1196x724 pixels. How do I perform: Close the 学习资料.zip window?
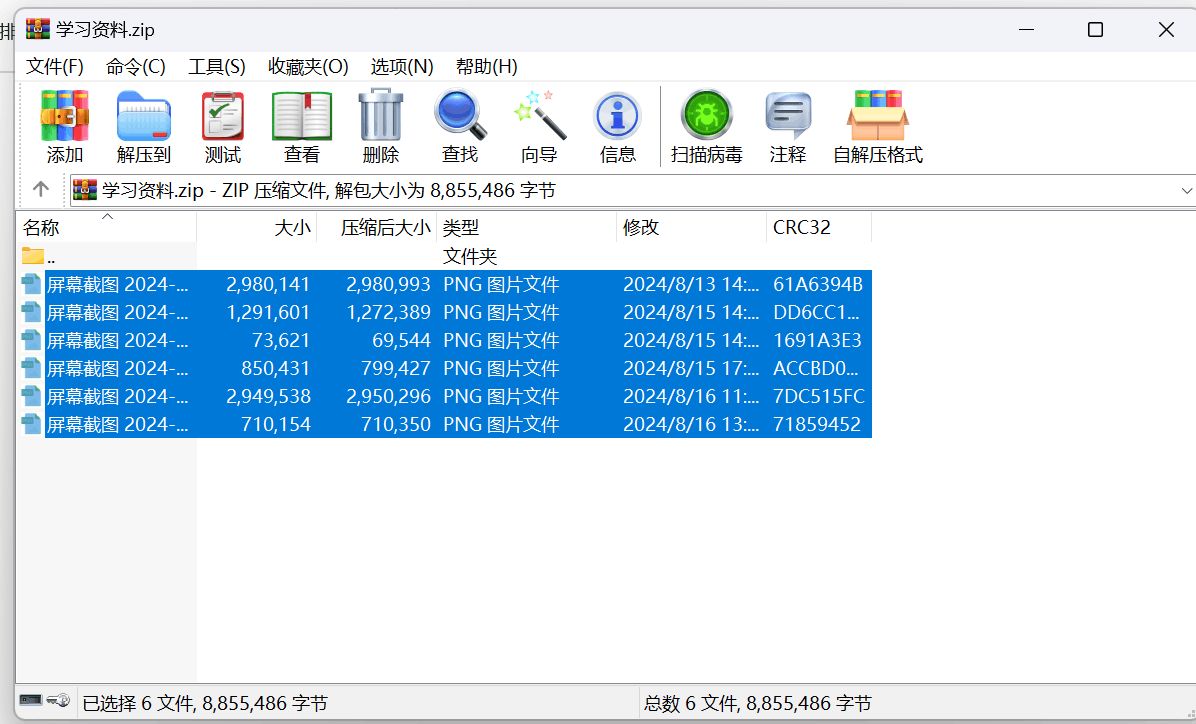coord(1165,30)
